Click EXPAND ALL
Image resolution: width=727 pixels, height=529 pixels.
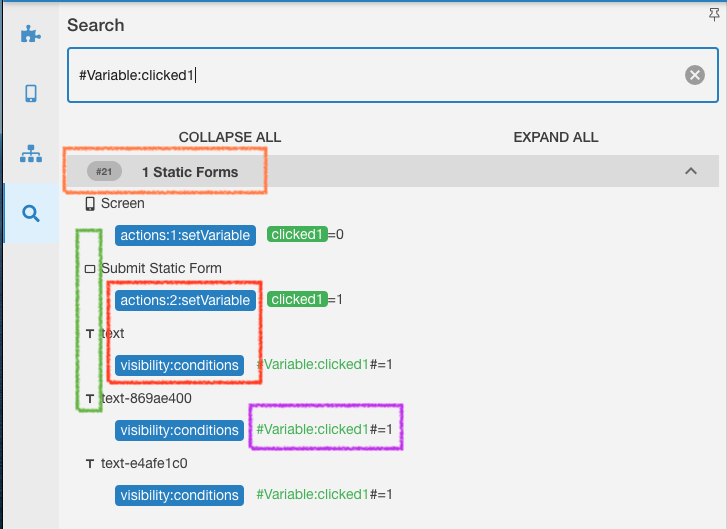point(556,137)
